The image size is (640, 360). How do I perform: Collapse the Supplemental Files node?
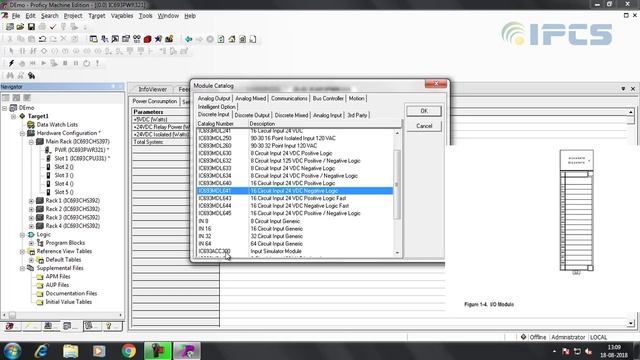coord(22,268)
